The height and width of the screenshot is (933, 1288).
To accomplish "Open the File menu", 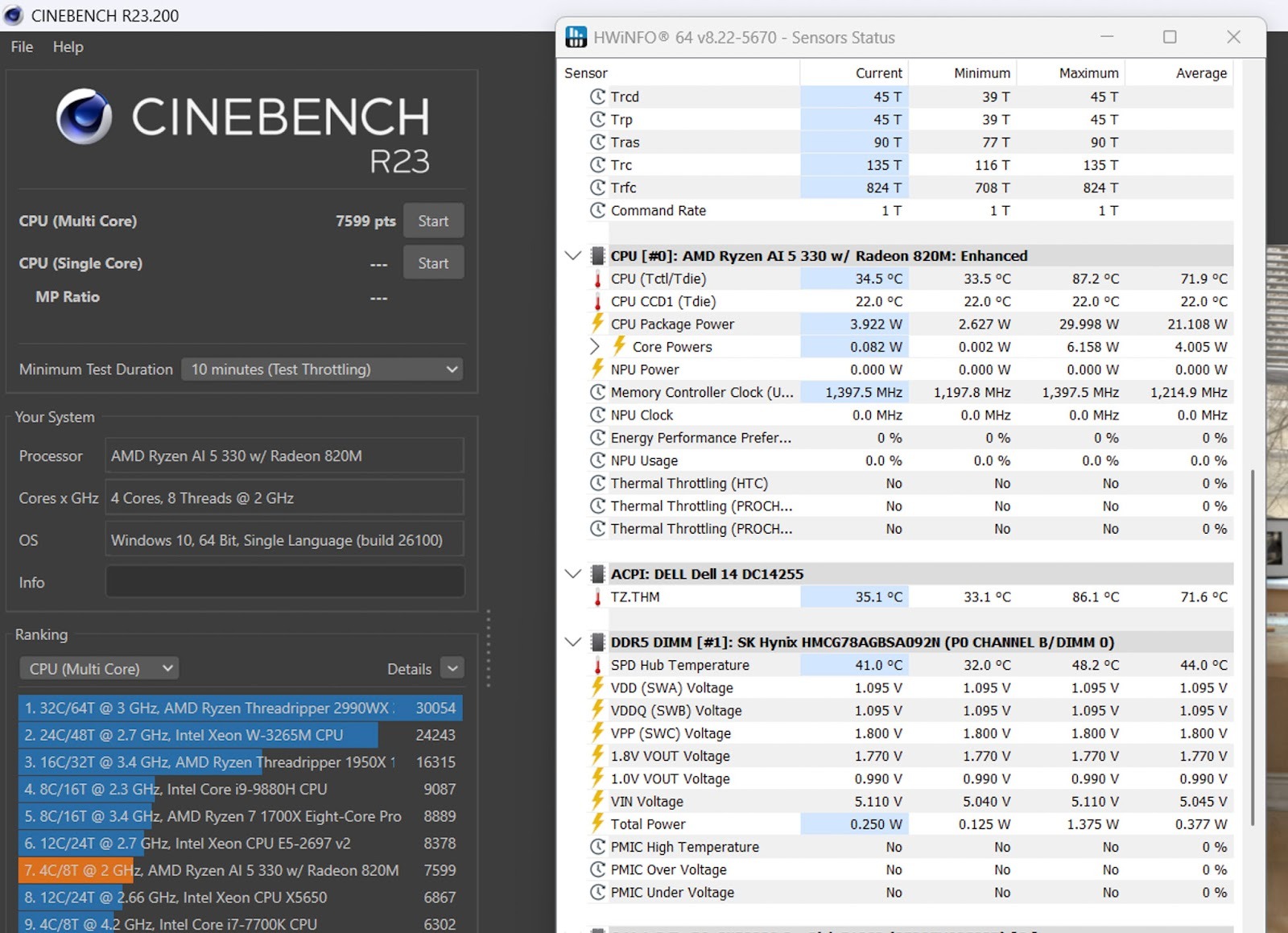I will coord(22,47).
